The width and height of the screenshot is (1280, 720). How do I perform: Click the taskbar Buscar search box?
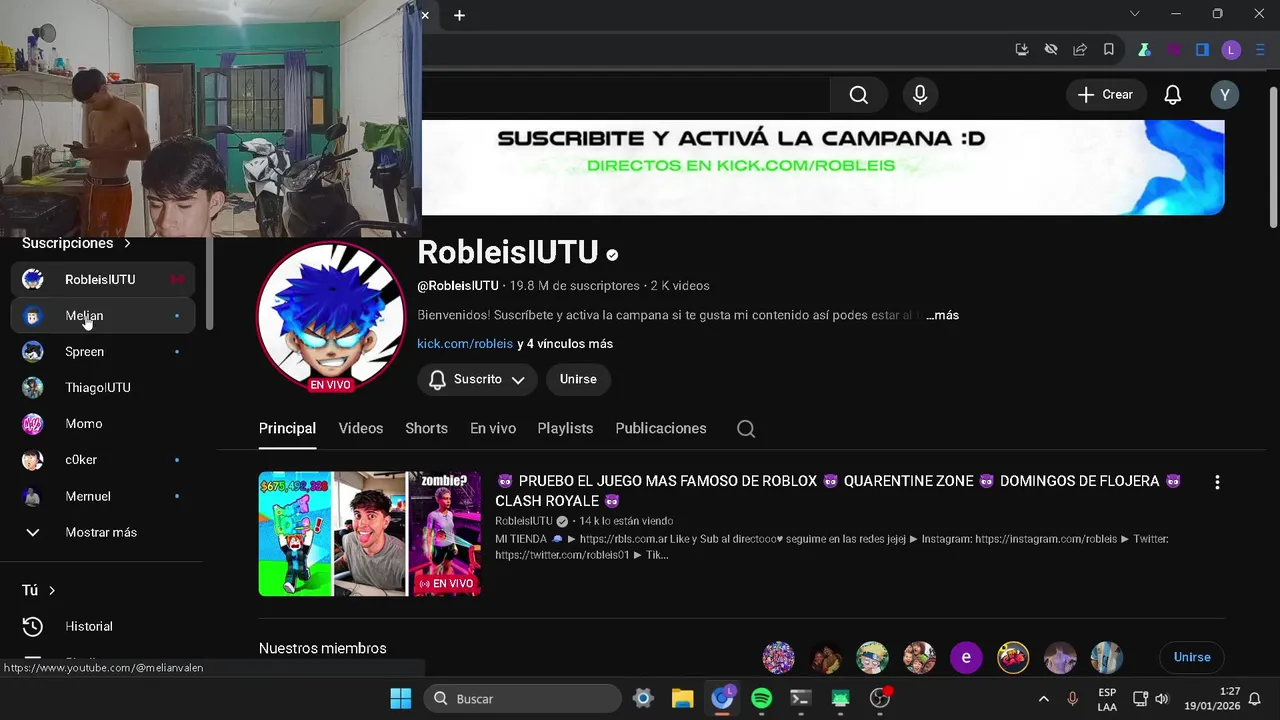[523, 698]
